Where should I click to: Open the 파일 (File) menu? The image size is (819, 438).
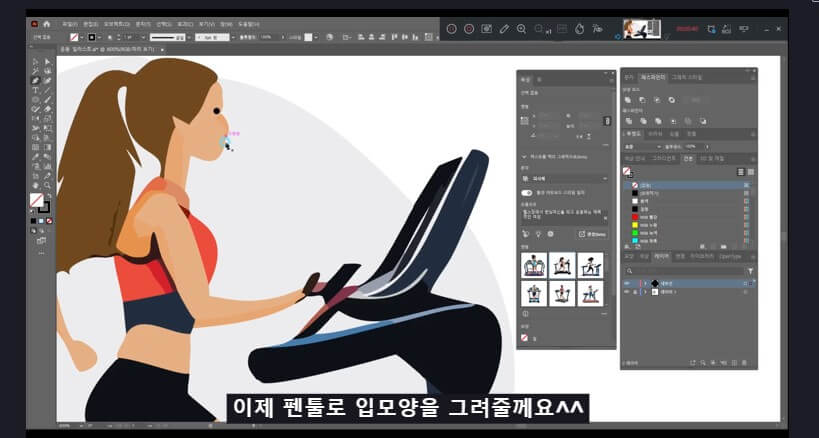pos(69,24)
